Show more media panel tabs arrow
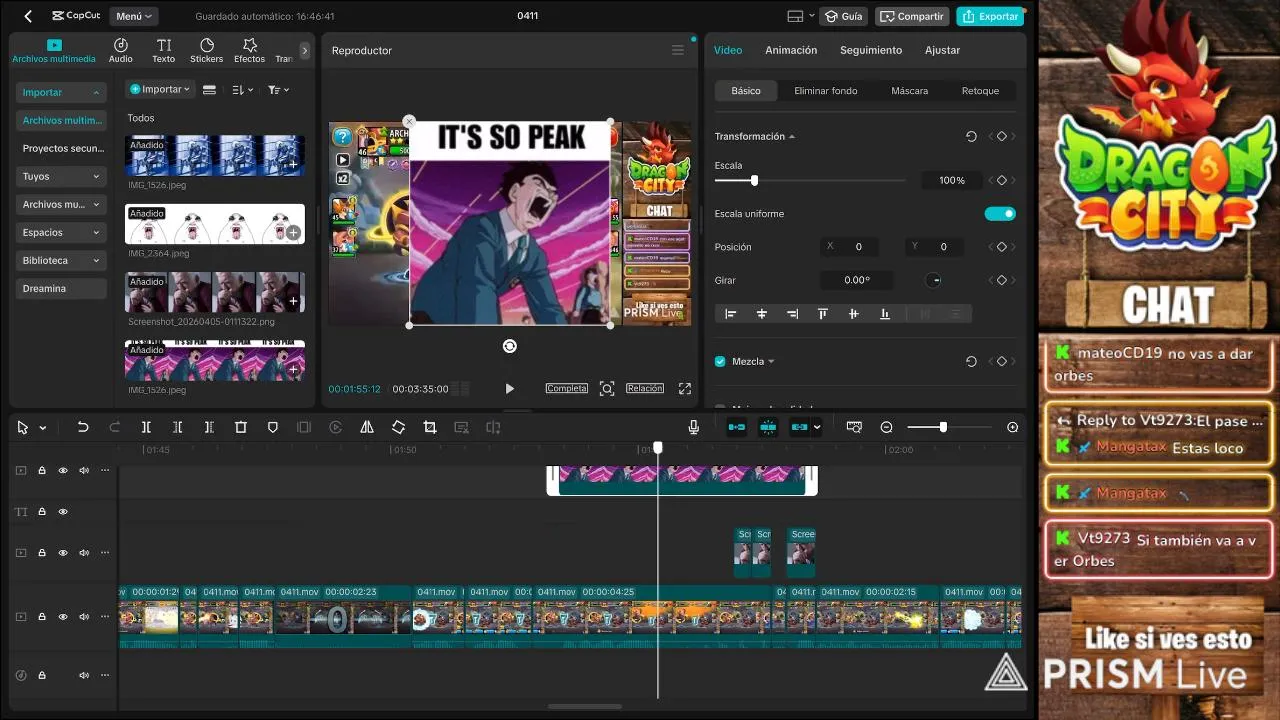Screen dimensions: 1280x720 coord(305,50)
